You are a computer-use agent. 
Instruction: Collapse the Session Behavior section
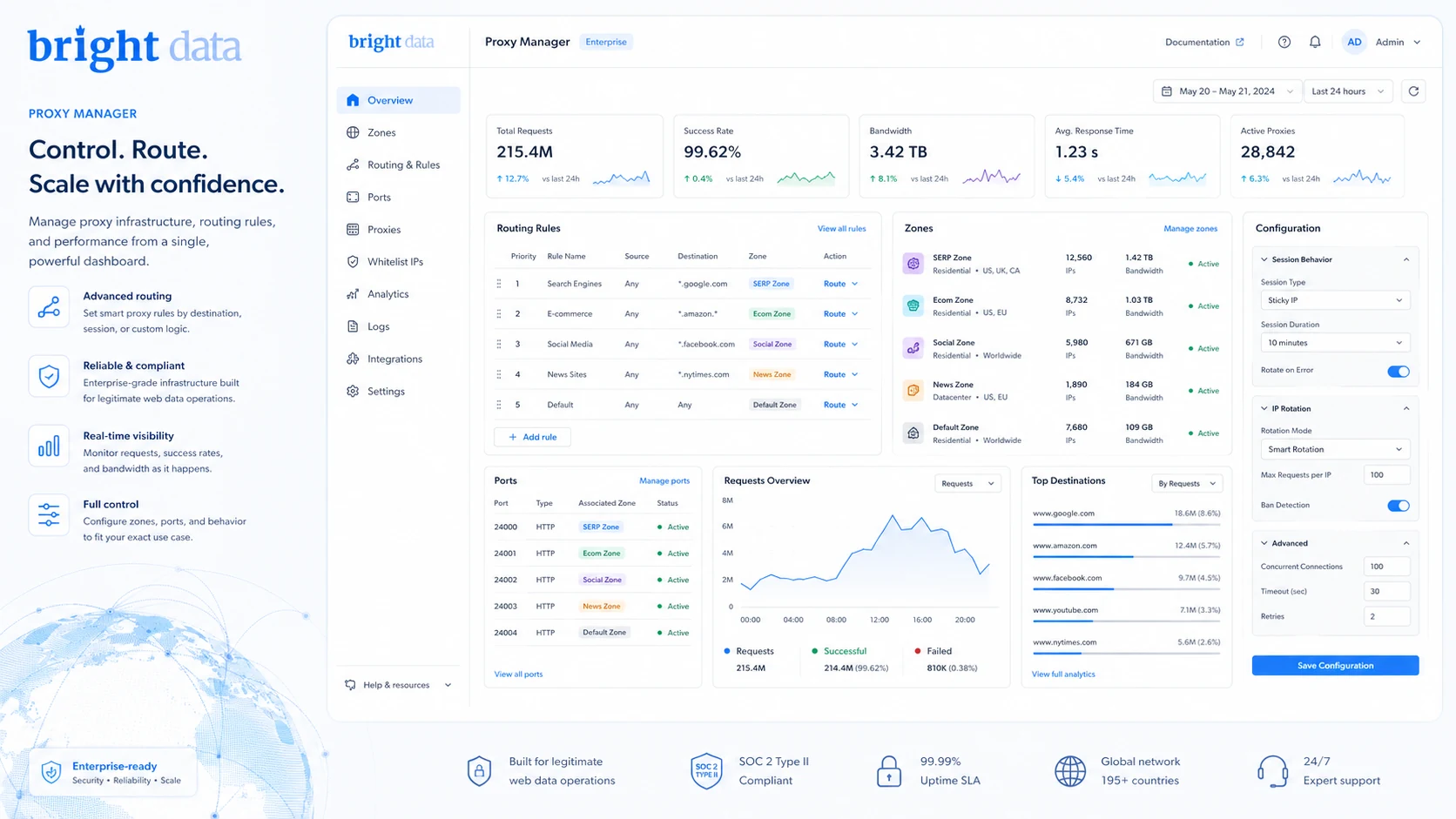click(x=1405, y=259)
